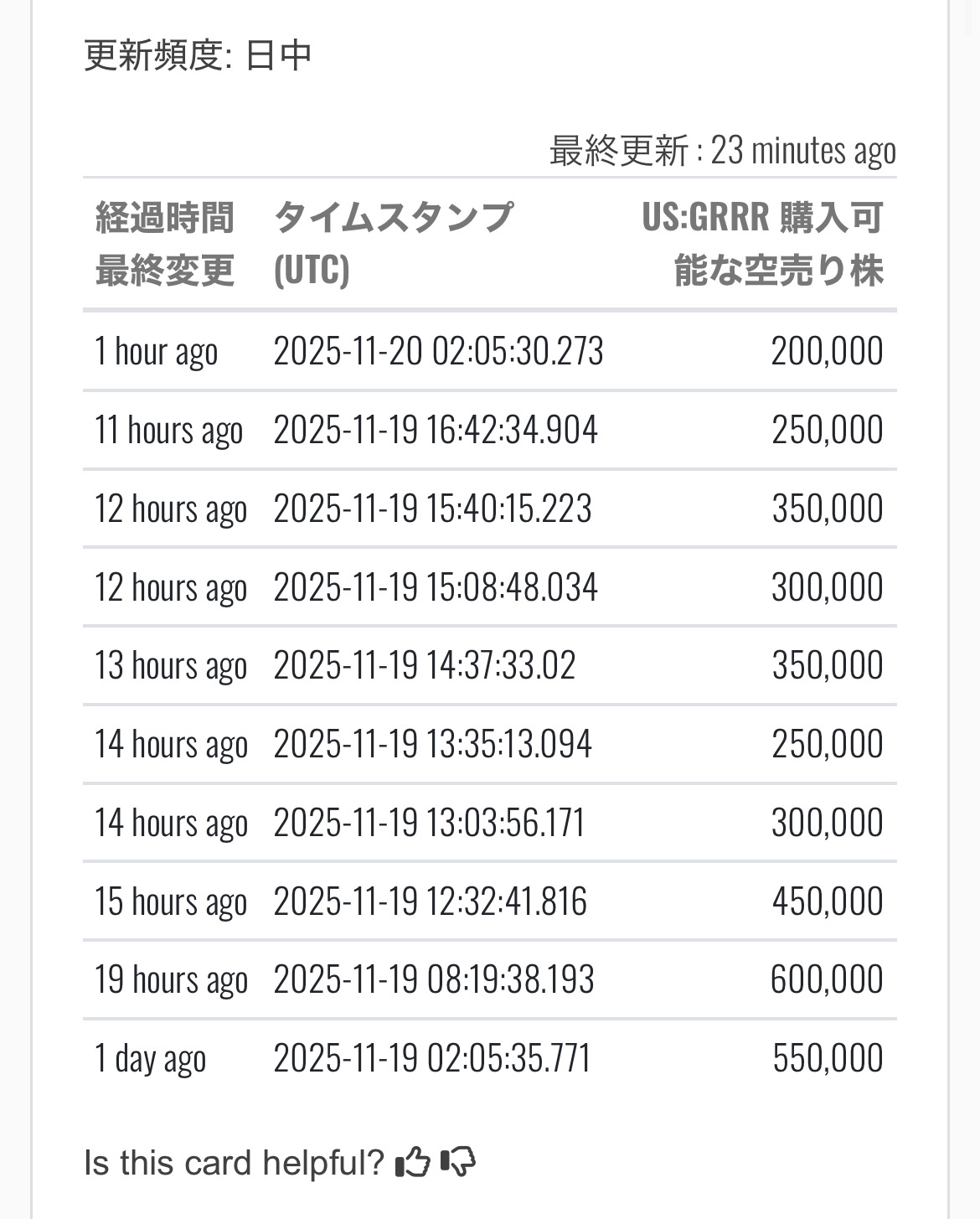Click the 600,000 shares value
This screenshot has height=1219, width=980.
click(827, 979)
